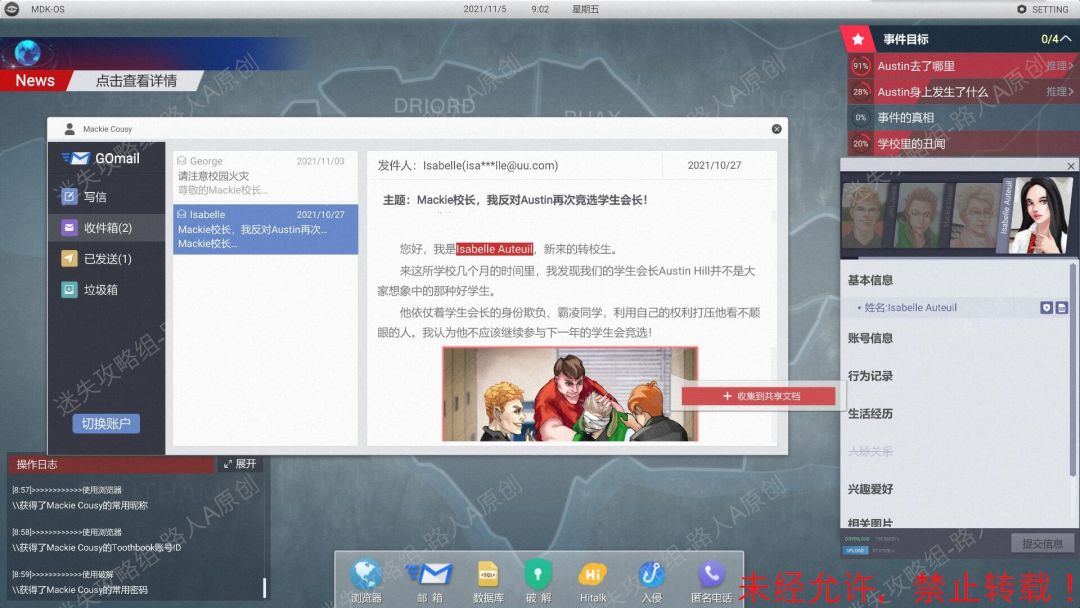Image resolution: width=1080 pixels, height=608 pixels.
Task: Click 提交信息 submit button
Action: 1041,544
